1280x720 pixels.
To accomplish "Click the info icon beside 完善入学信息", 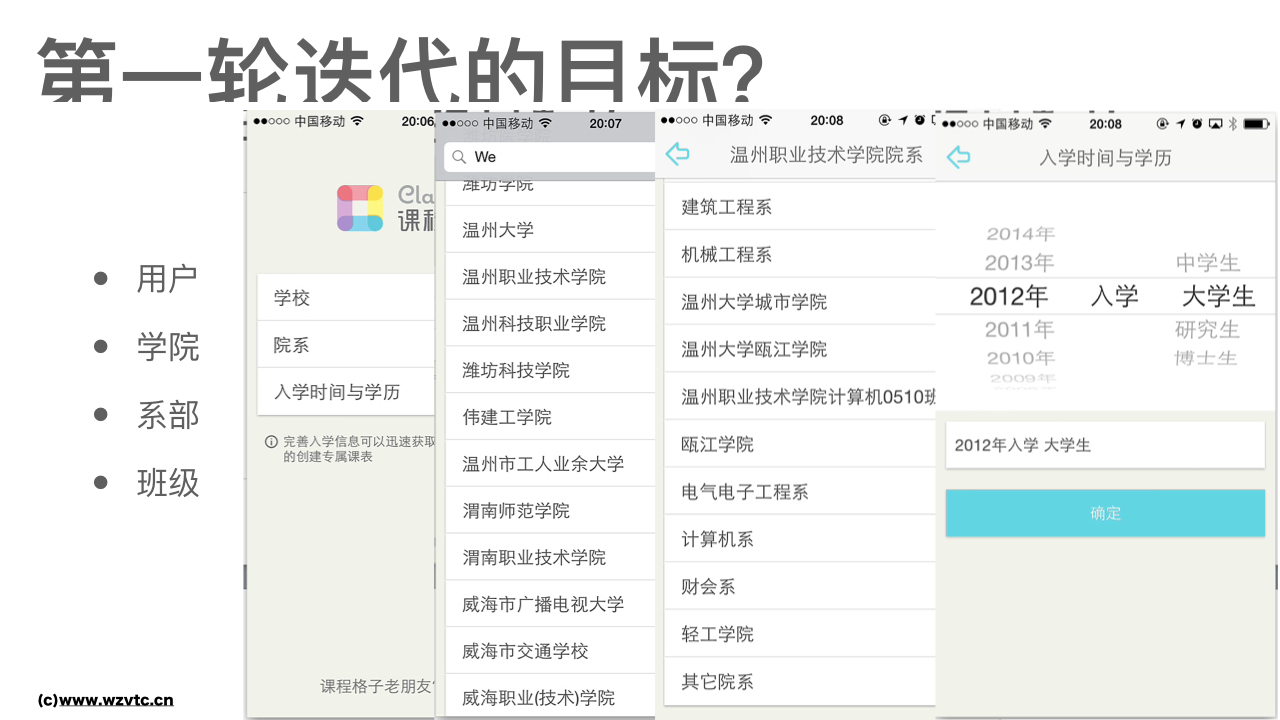I will click(271, 442).
